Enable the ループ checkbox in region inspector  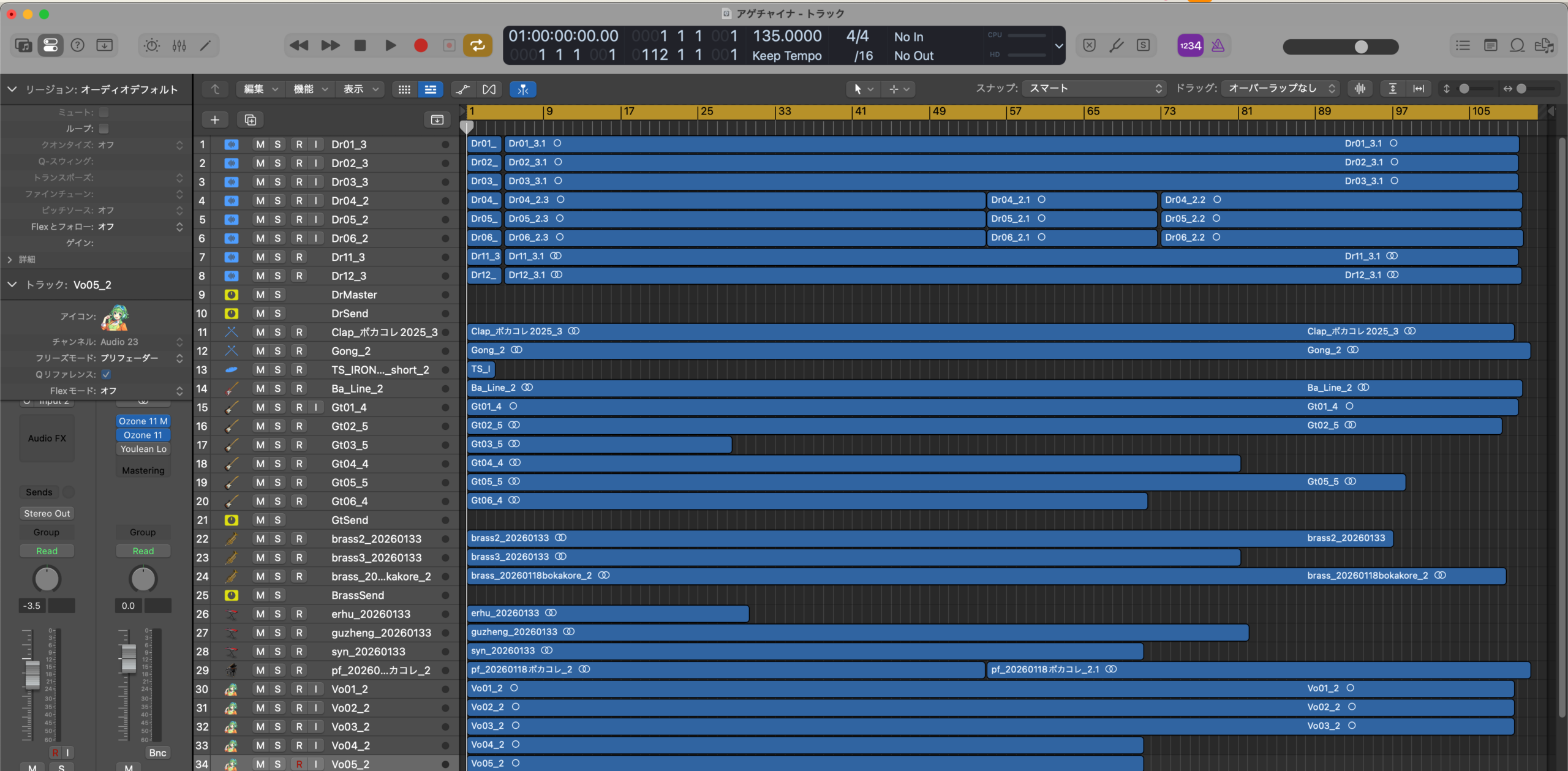tap(104, 129)
